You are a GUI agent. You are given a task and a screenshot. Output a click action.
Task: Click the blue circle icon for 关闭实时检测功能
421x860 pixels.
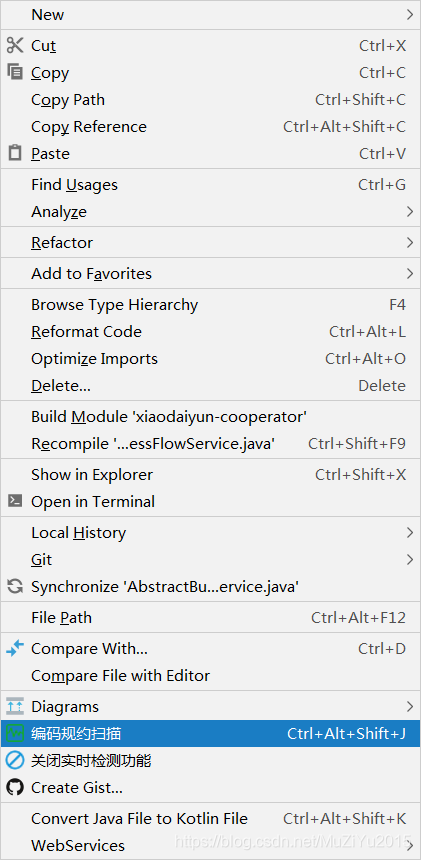coord(15,761)
